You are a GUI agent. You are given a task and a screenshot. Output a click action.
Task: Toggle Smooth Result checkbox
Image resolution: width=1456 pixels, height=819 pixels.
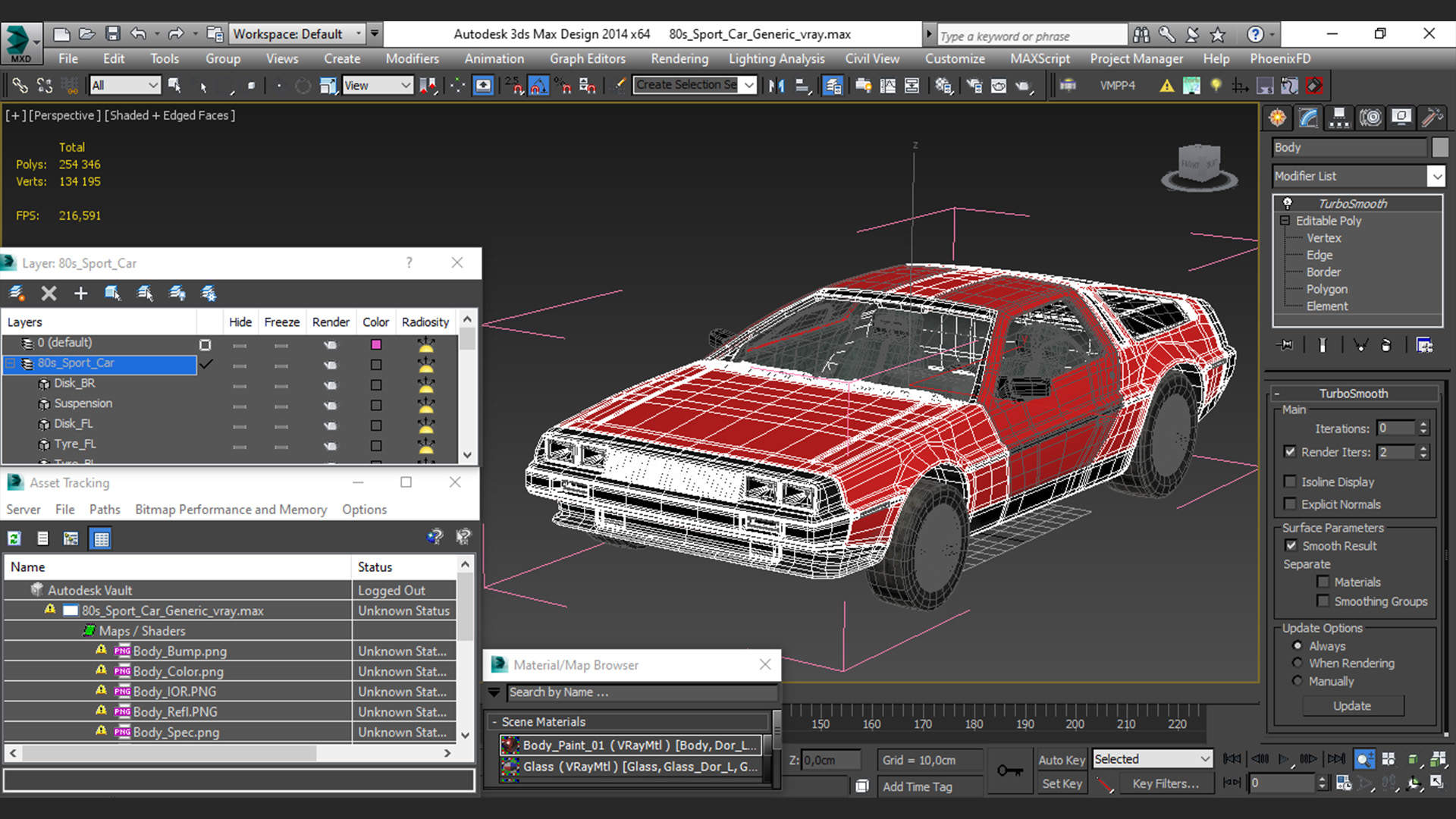[1291, 546]
